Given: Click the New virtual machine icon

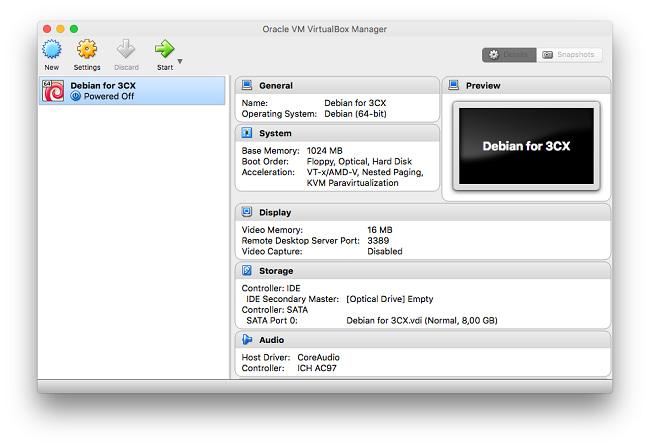Looking at the screenshot, I should click(52, 49).
